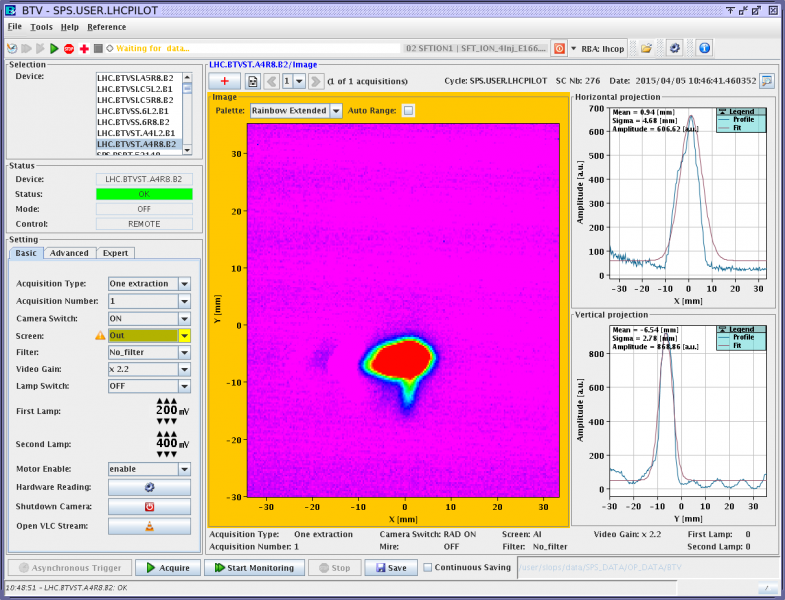The height and width of the screenshot is (600, 785).
Task: Click the comment icon next to date
Action: click(x=767, y=81)
